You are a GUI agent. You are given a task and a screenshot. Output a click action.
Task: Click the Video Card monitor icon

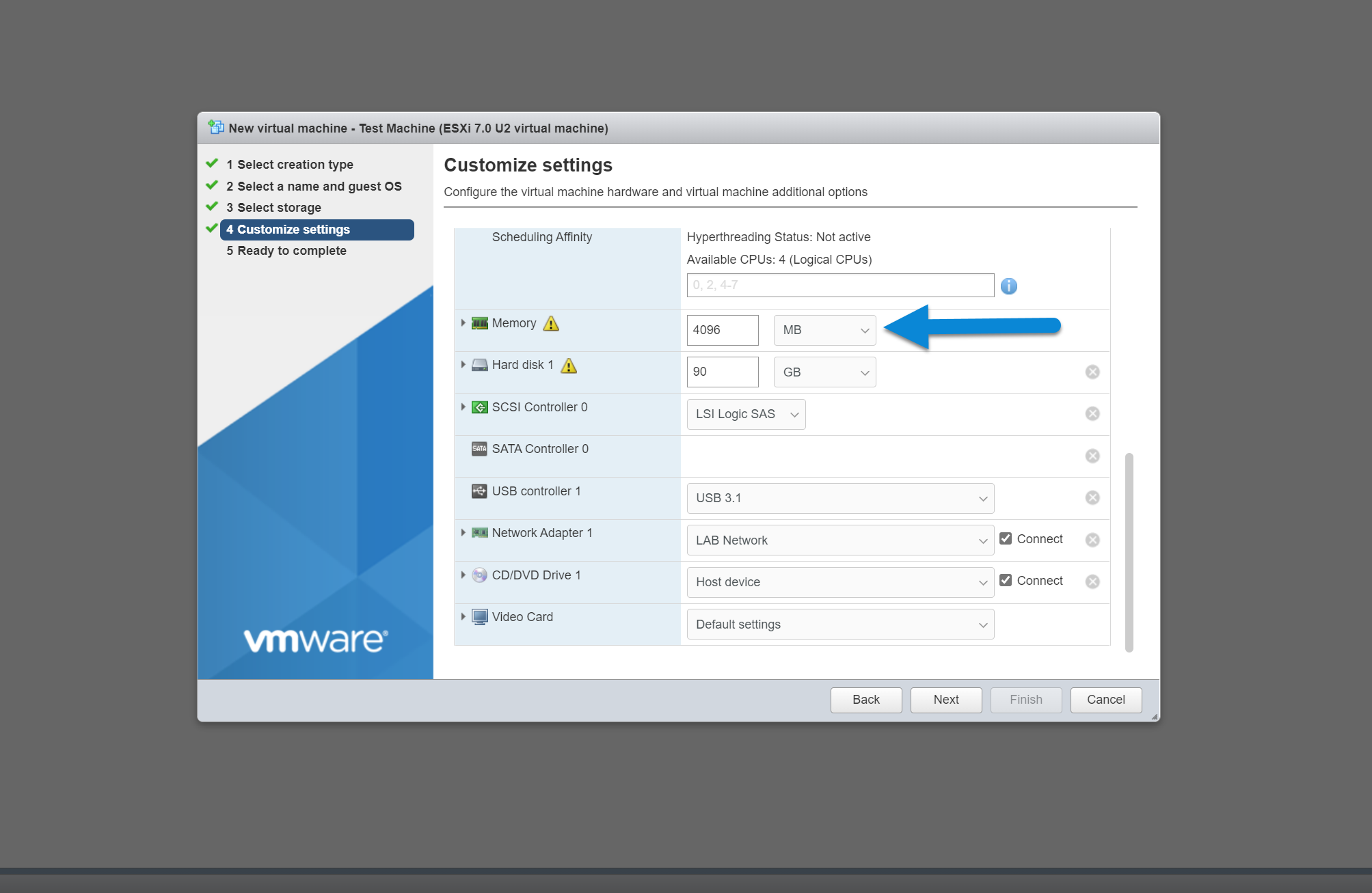(x=479, y=617)
